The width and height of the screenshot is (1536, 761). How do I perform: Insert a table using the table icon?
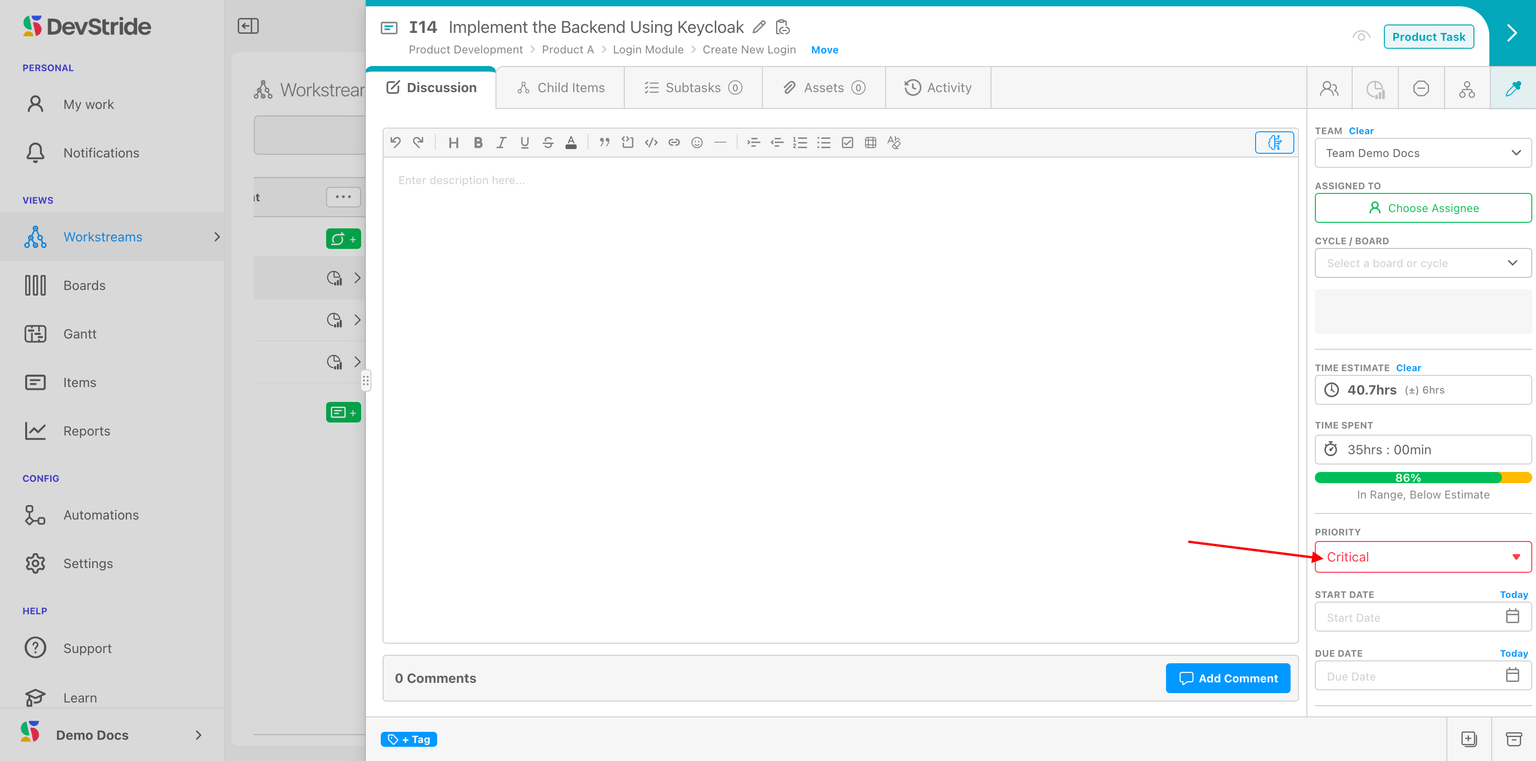click(870, 143)
